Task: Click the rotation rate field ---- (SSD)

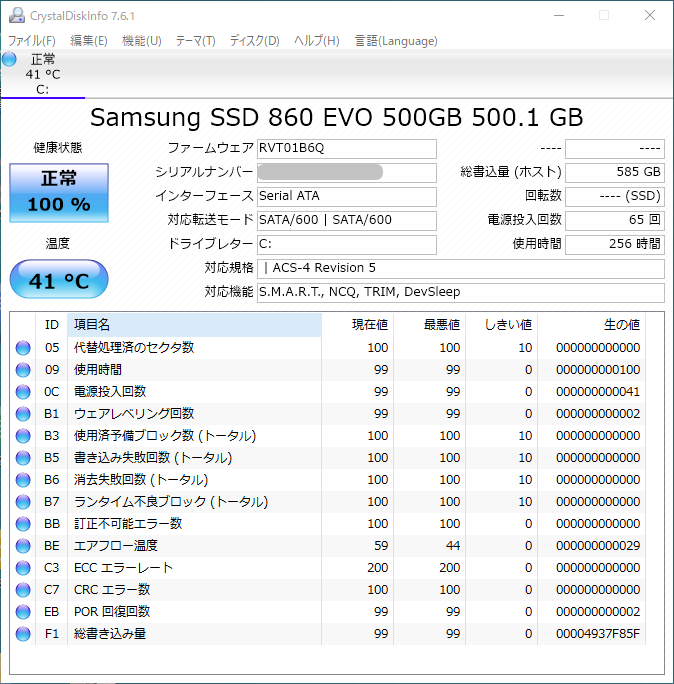Action: 615,197
